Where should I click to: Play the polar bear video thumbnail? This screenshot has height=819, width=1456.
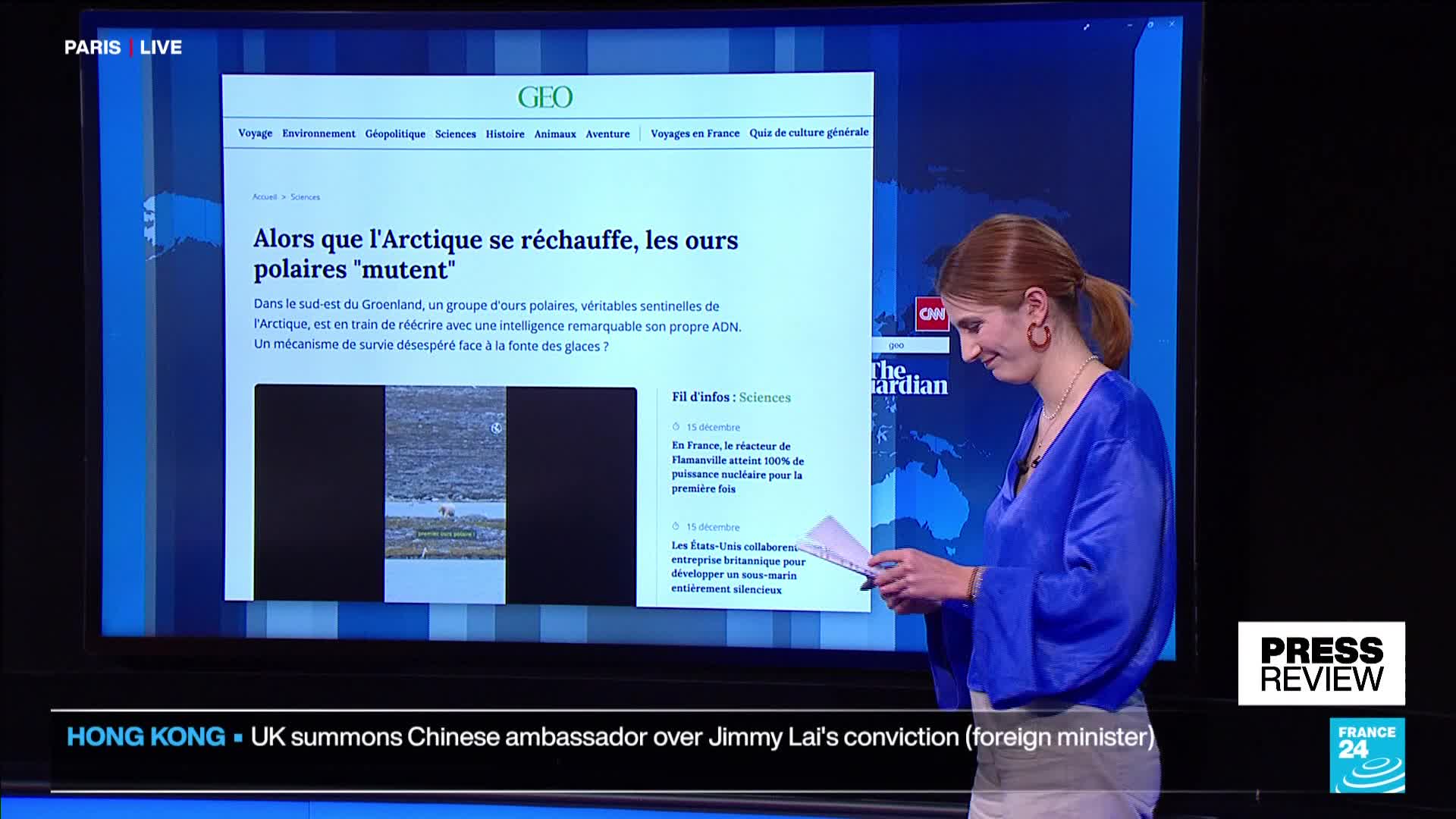coord(445,494)
